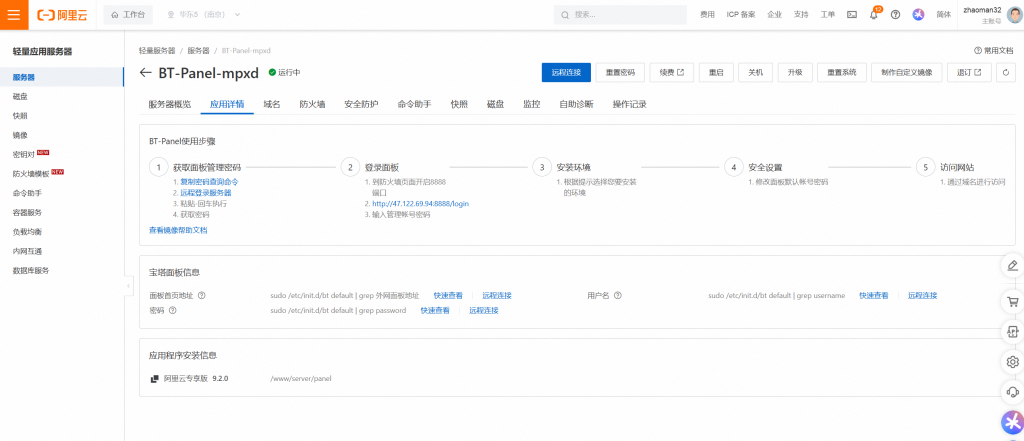Open the Cloud Shell terminal icon
Viewport: 1024px width, 441px height.
point(852,14)
